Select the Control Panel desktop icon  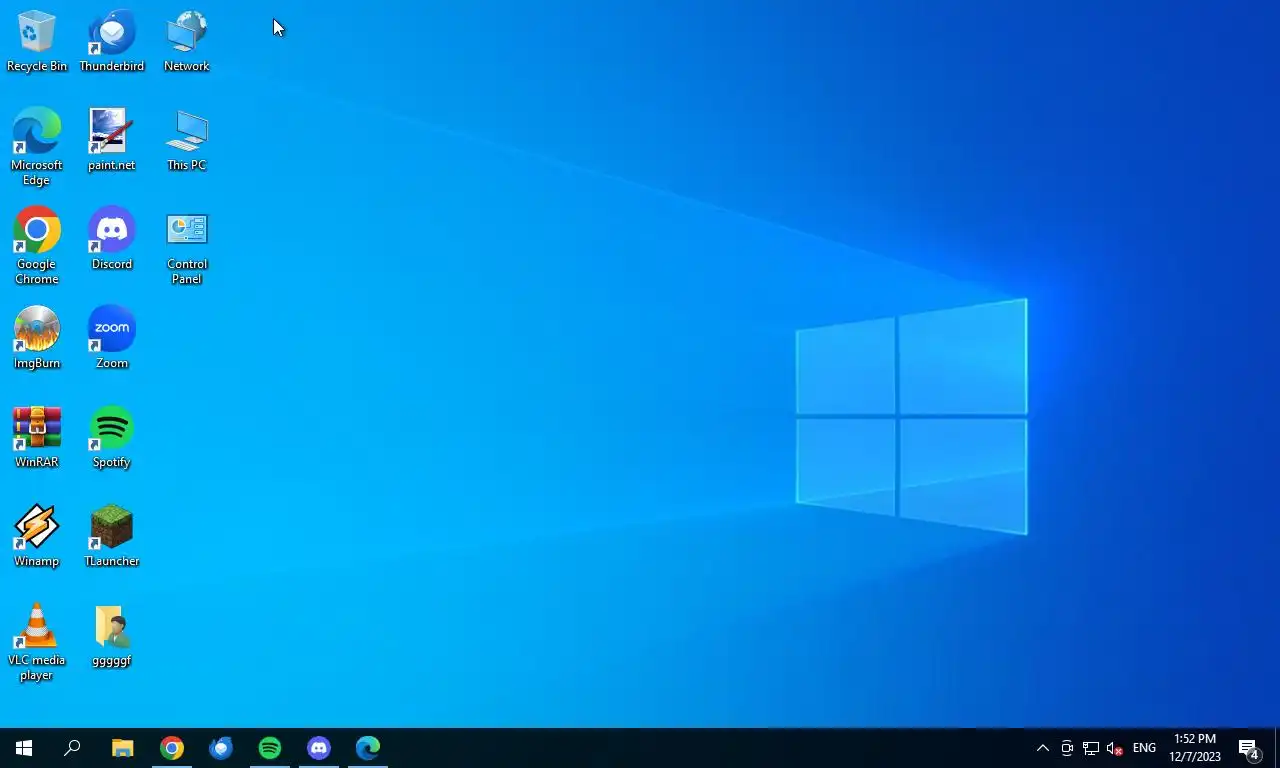pyautogui.click(x=187, y=246)
